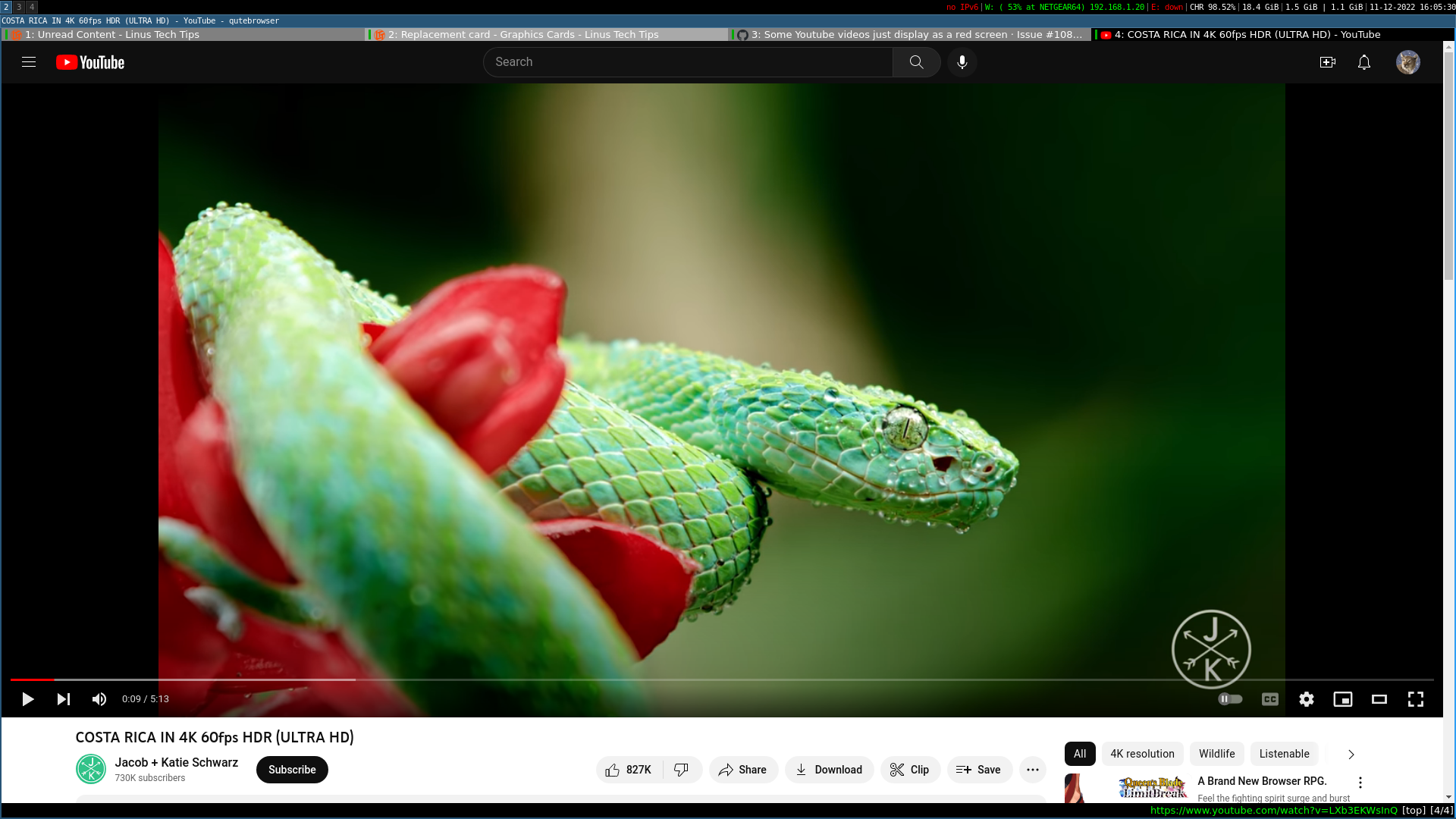Select the Wildlife filter chip
Image resolution: width=1456 pixels, height=819 pixels.
coord(1216,754)
